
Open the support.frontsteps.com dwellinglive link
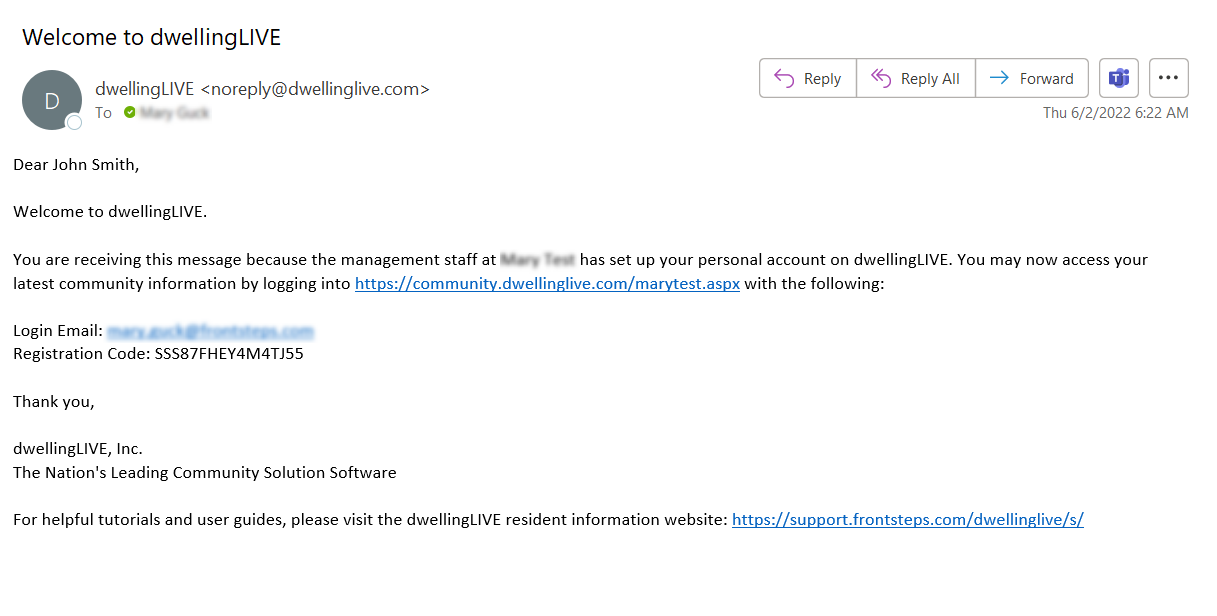(907, 520)
